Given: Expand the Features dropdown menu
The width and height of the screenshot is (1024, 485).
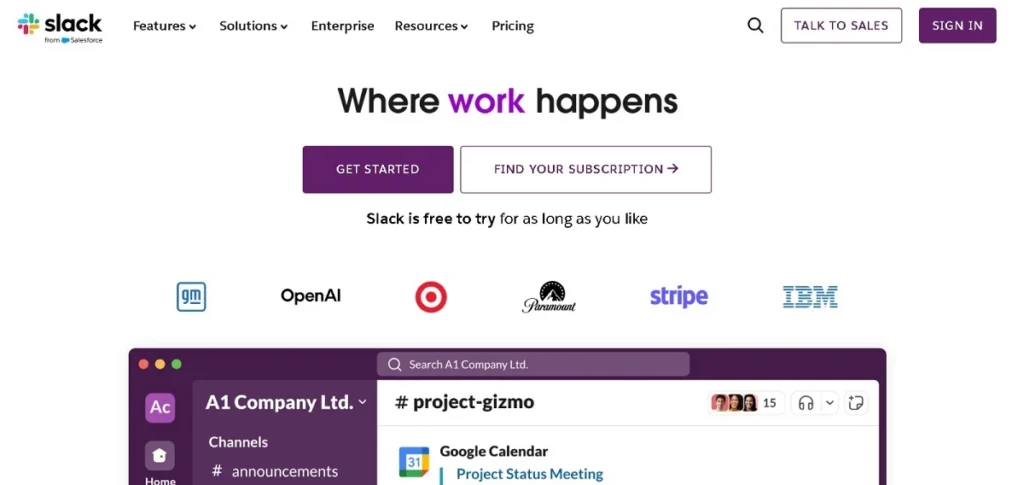Looking at the screenshot, I should [165, 26].
